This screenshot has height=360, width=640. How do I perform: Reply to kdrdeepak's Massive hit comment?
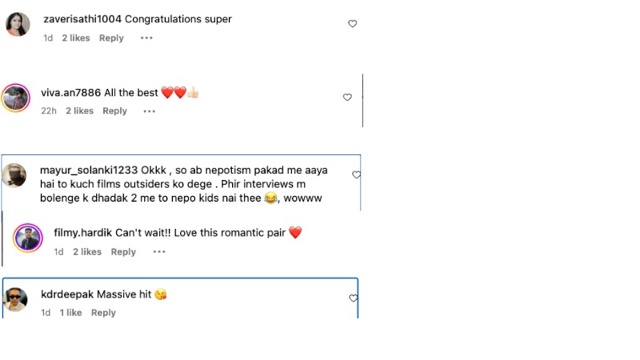click(x=103, y=313)
